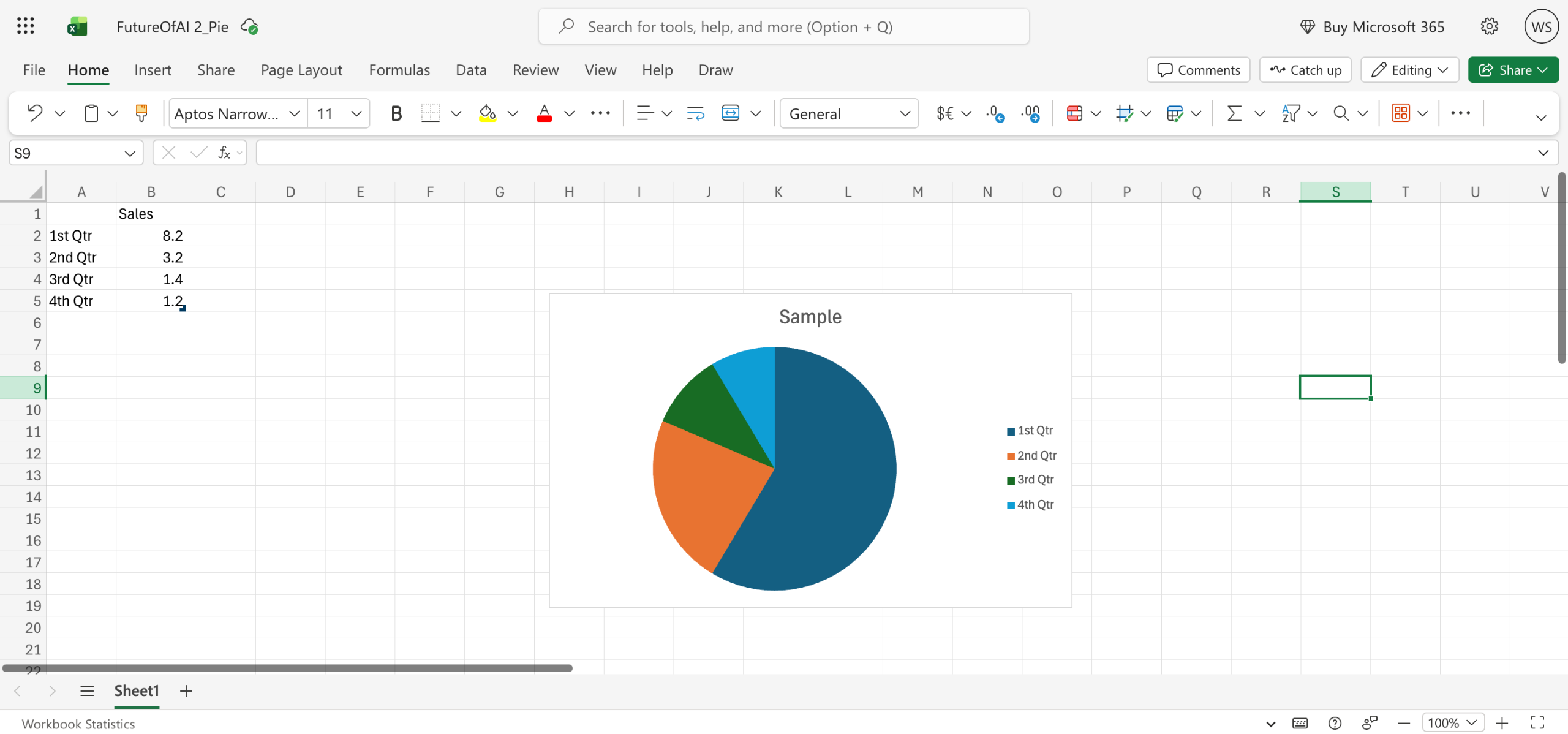Open the Name Box dropdown arrow
Screen dimensions: 1568x734
tap(129, 153)
